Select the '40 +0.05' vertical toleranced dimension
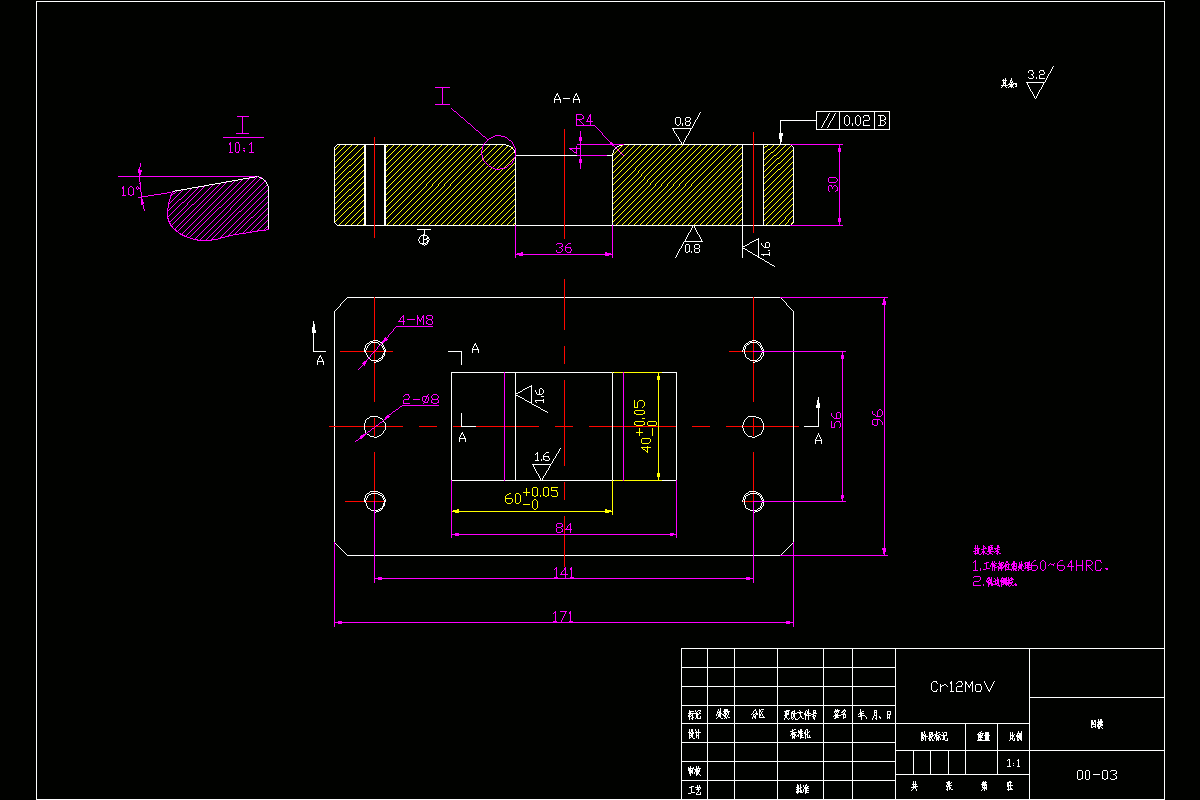The width and height of the screenshot is (1200, 800). [x=645, y=425]
